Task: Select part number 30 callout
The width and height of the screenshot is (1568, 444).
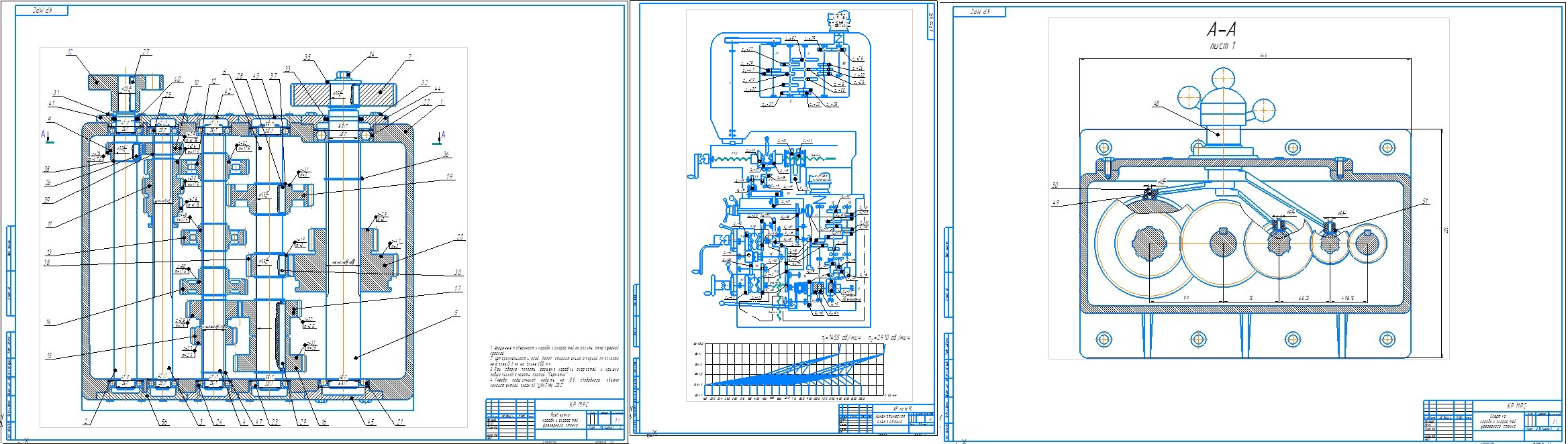Action: [458, 272]
